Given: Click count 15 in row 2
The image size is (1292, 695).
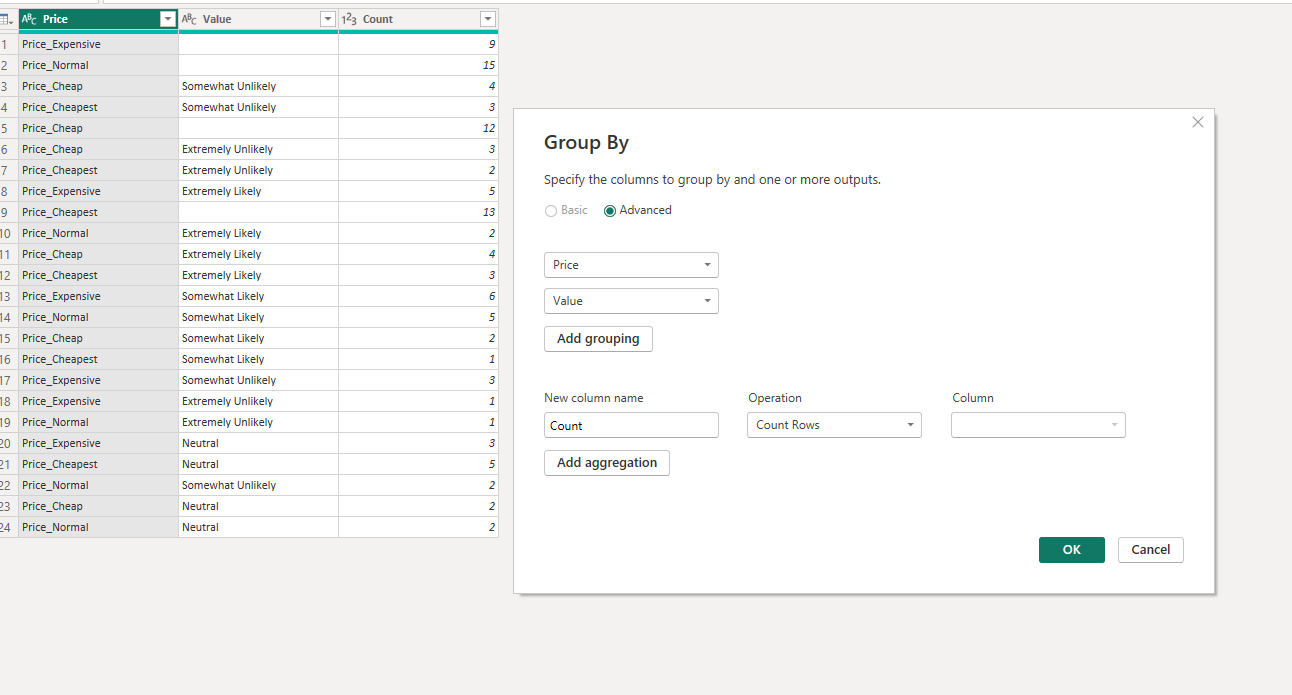Looking at the screenshot, I should (x=418, y=65).
